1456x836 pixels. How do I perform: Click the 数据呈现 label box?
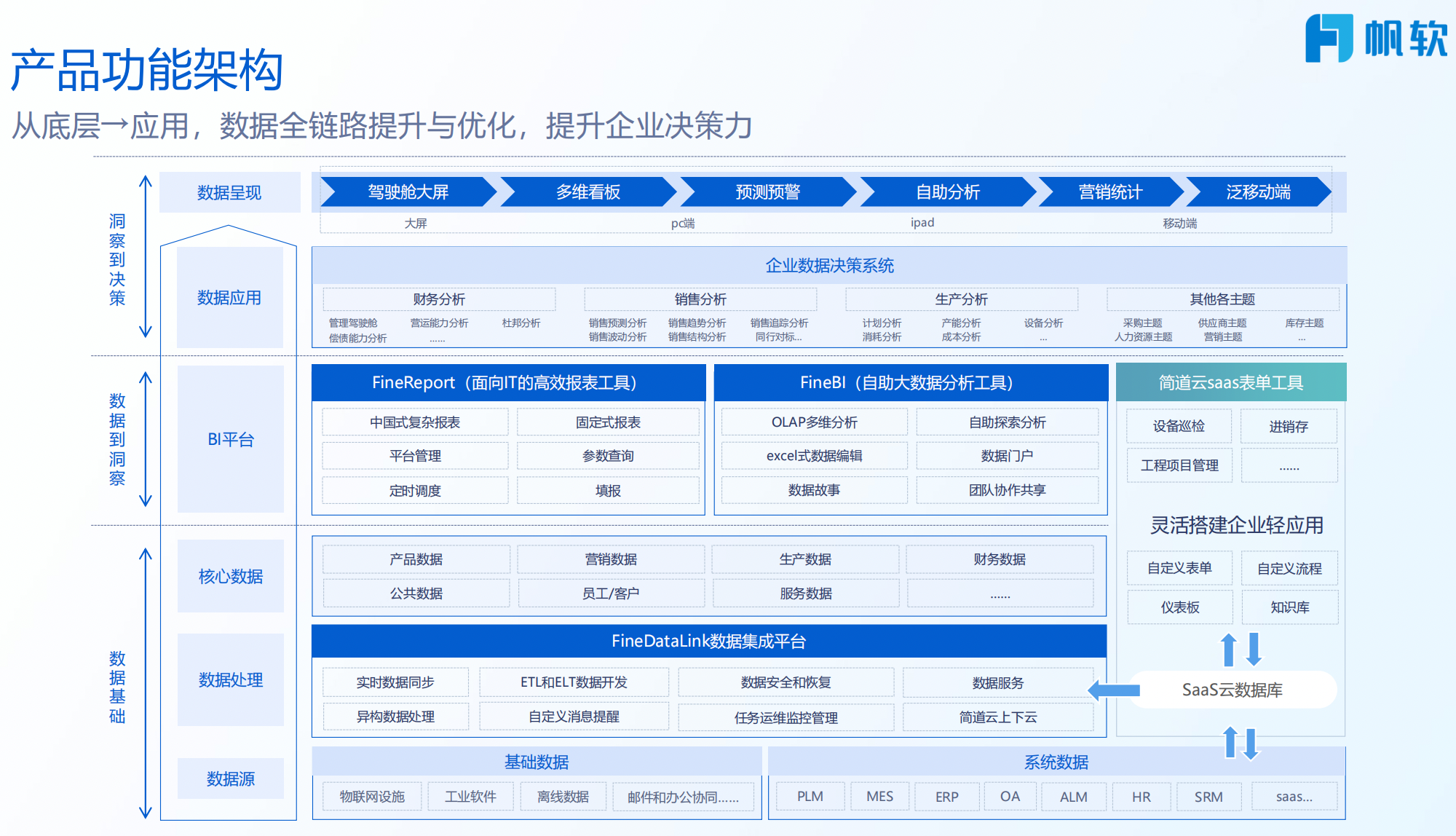point(230,192)
